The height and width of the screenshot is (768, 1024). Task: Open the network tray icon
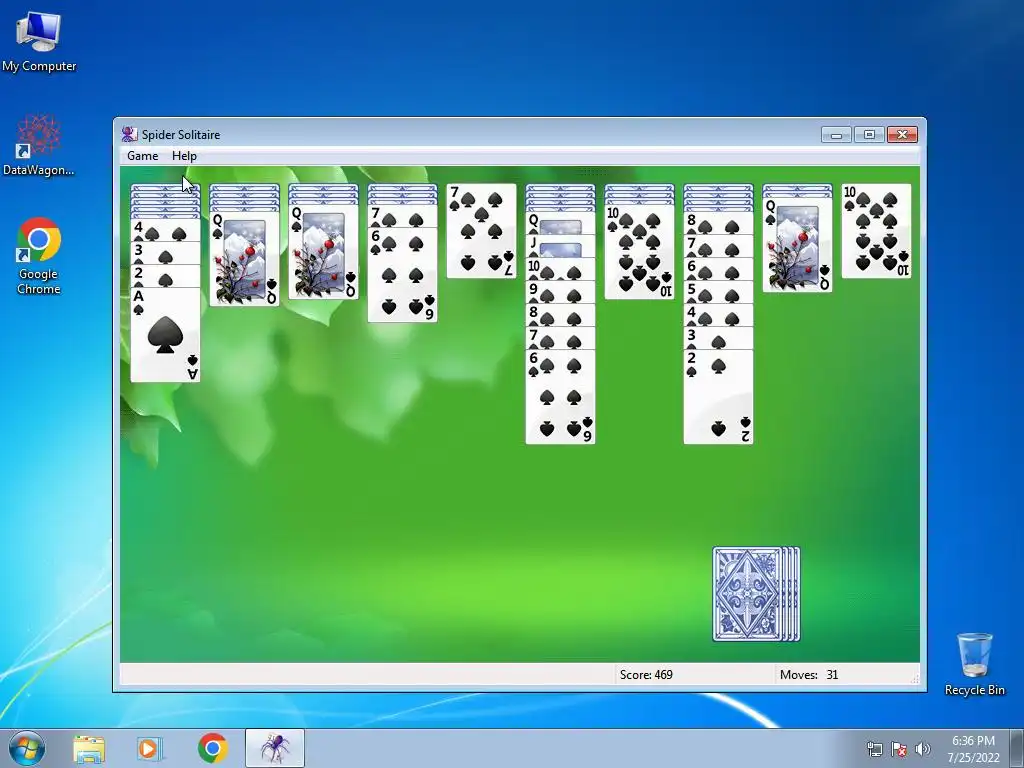874,749
